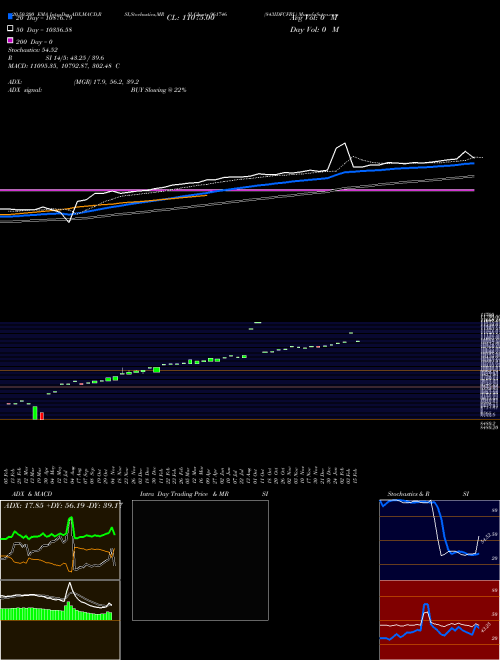
Task: Select the '200 Day = 0' label
Action: pos(34,42)
